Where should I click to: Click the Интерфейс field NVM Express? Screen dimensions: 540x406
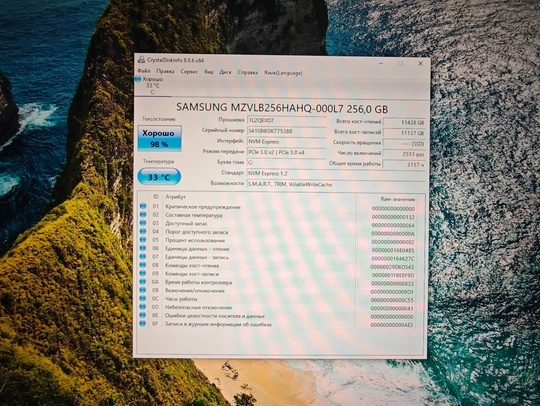click(x=286, y=142)
